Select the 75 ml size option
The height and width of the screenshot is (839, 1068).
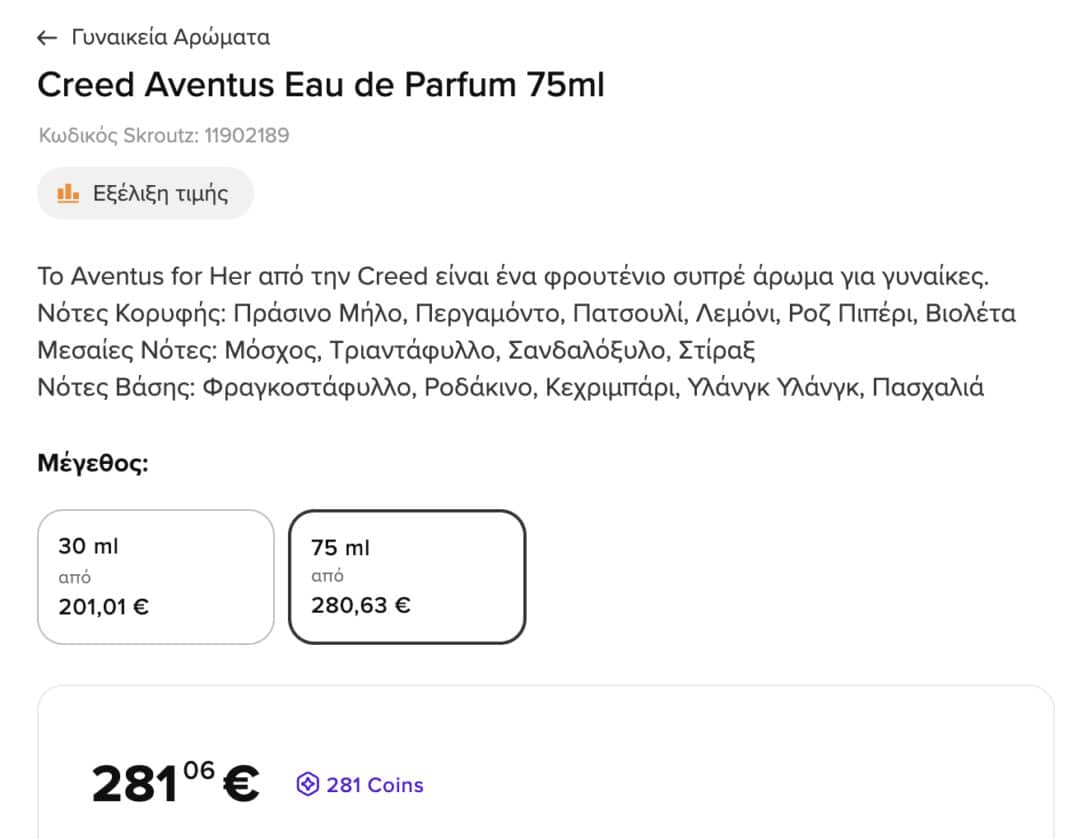tap(406, 576)
